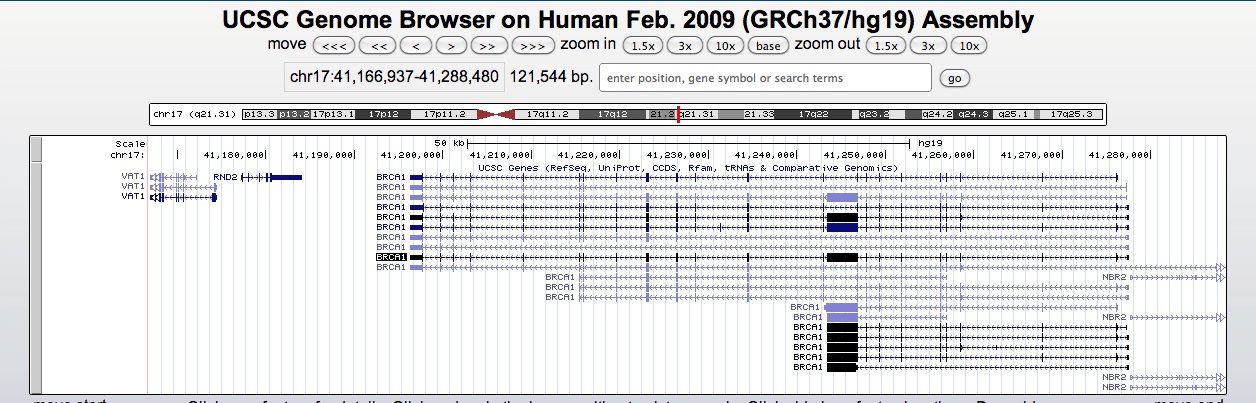Image resolution: width=1256 pixels, height=403 pixels.
Task: Zoom out 3x
Action: pyautogui.click(x=928, y=46)
